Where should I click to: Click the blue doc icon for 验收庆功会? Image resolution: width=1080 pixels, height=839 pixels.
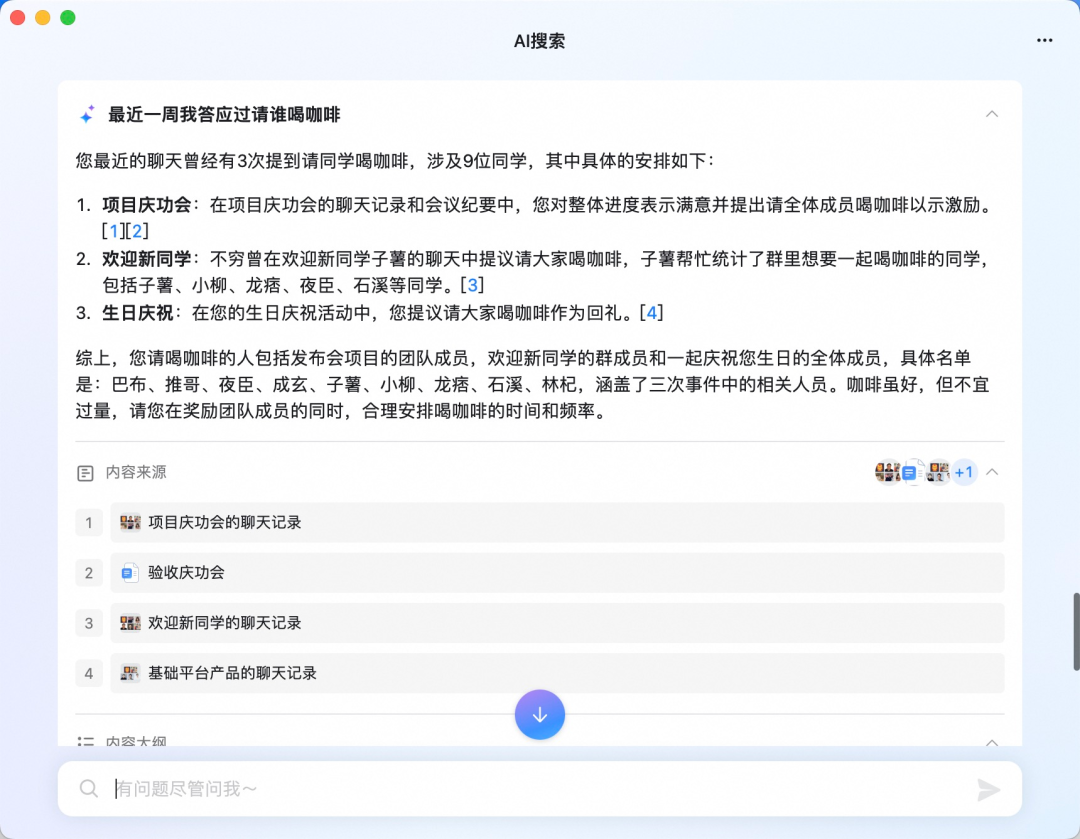point(129,572)
